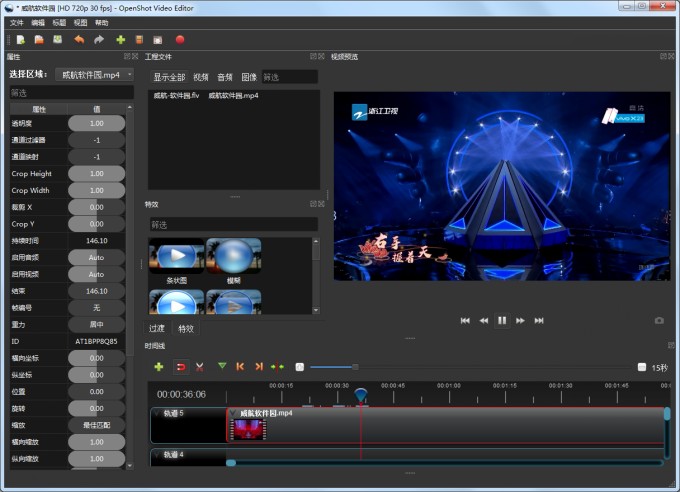This screenshot has width=680, height=492.
Task: Jump to previous marker icon
Action: pyautogui.click(x=240, y=367)
